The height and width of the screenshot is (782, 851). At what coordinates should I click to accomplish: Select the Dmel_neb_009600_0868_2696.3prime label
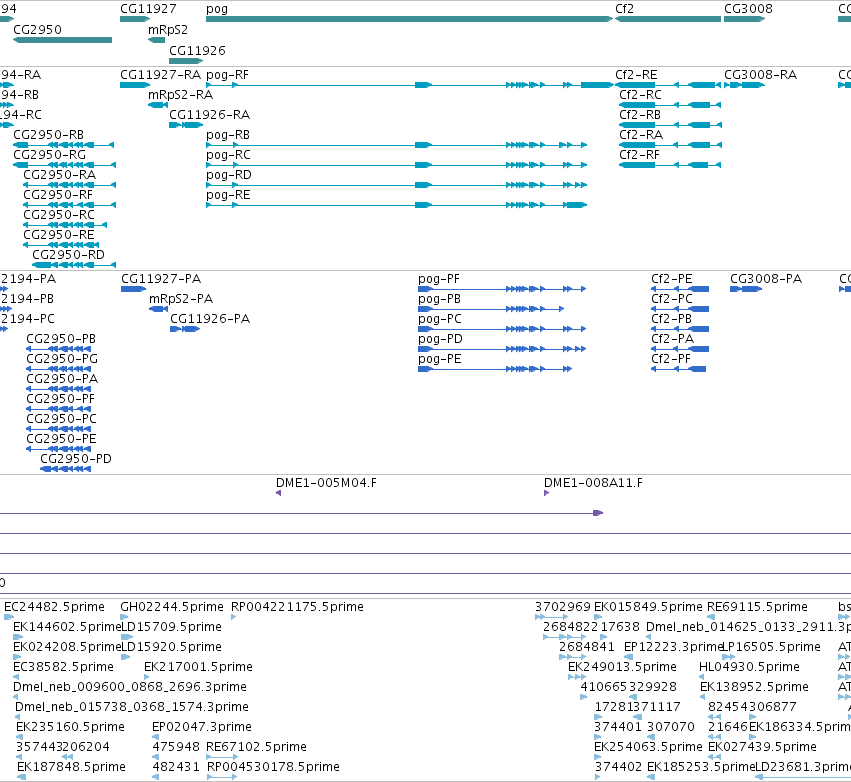130,687
